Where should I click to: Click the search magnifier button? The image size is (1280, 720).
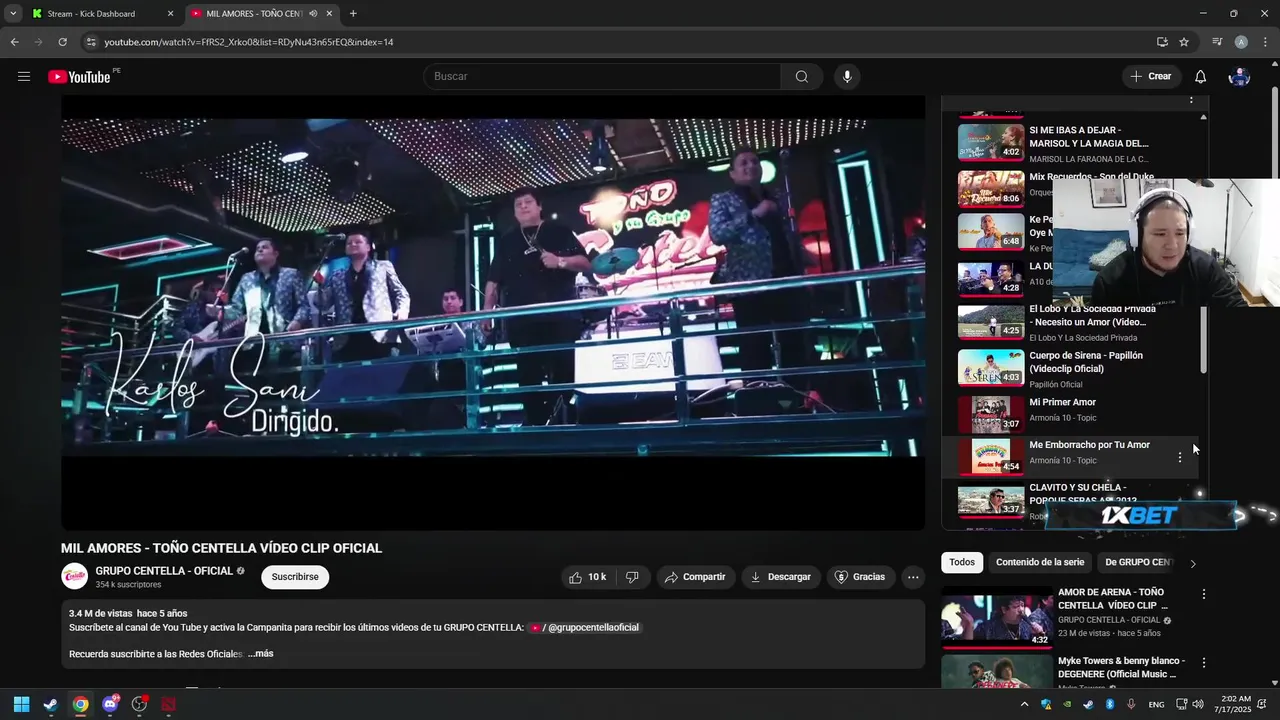point(802,77)
